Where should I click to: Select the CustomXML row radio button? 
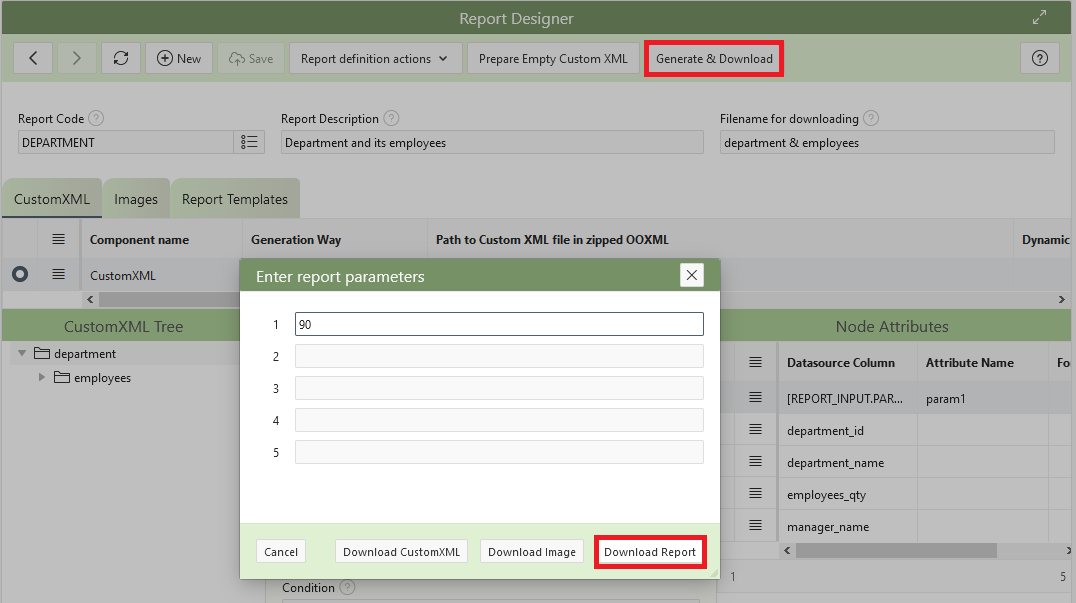click(19, 274)
